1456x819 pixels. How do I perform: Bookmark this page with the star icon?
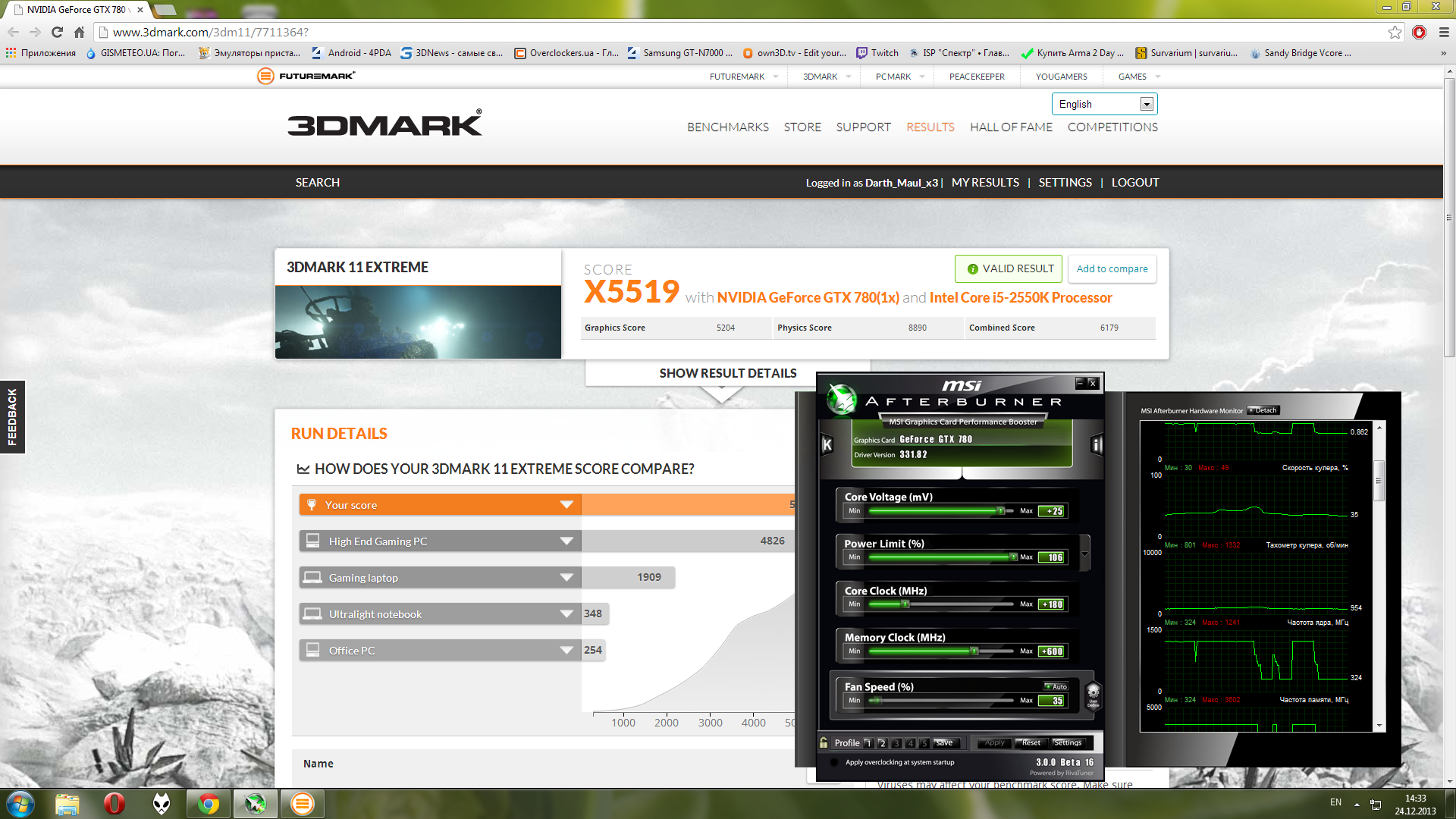(x=1395, y=32)
